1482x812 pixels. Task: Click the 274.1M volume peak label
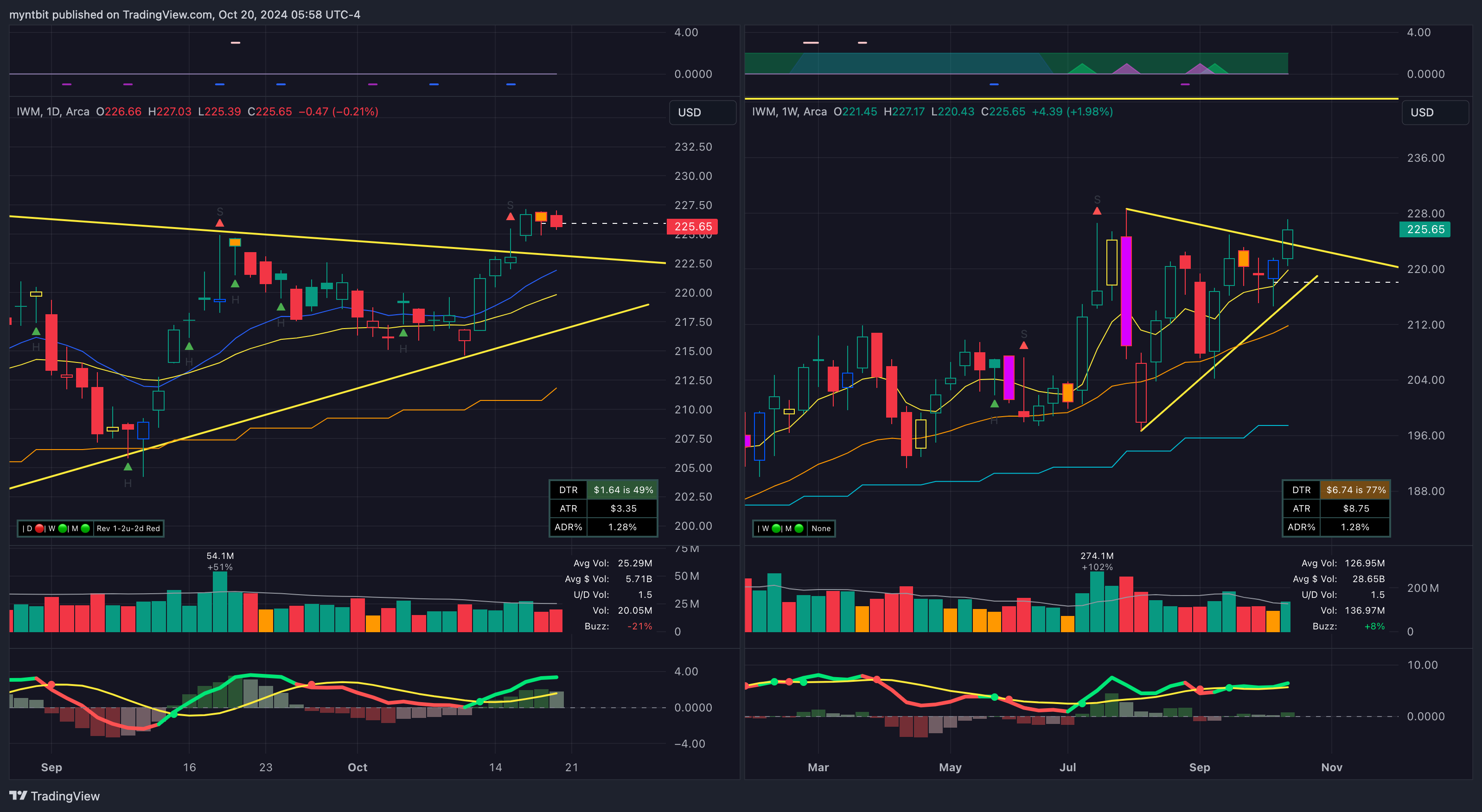pyautogui.click(x=1097, y=556)
